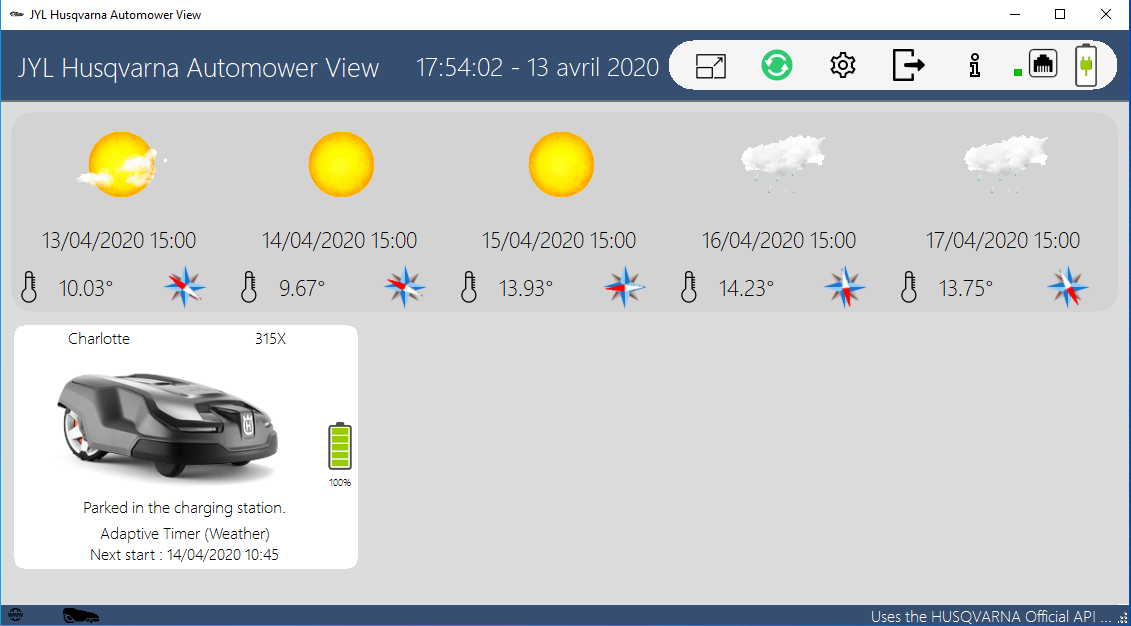Image resolution: width=1131 pixels, height=626 pixels.
Task: Click the app icon in the title bar
Action: tap(17, 14)
